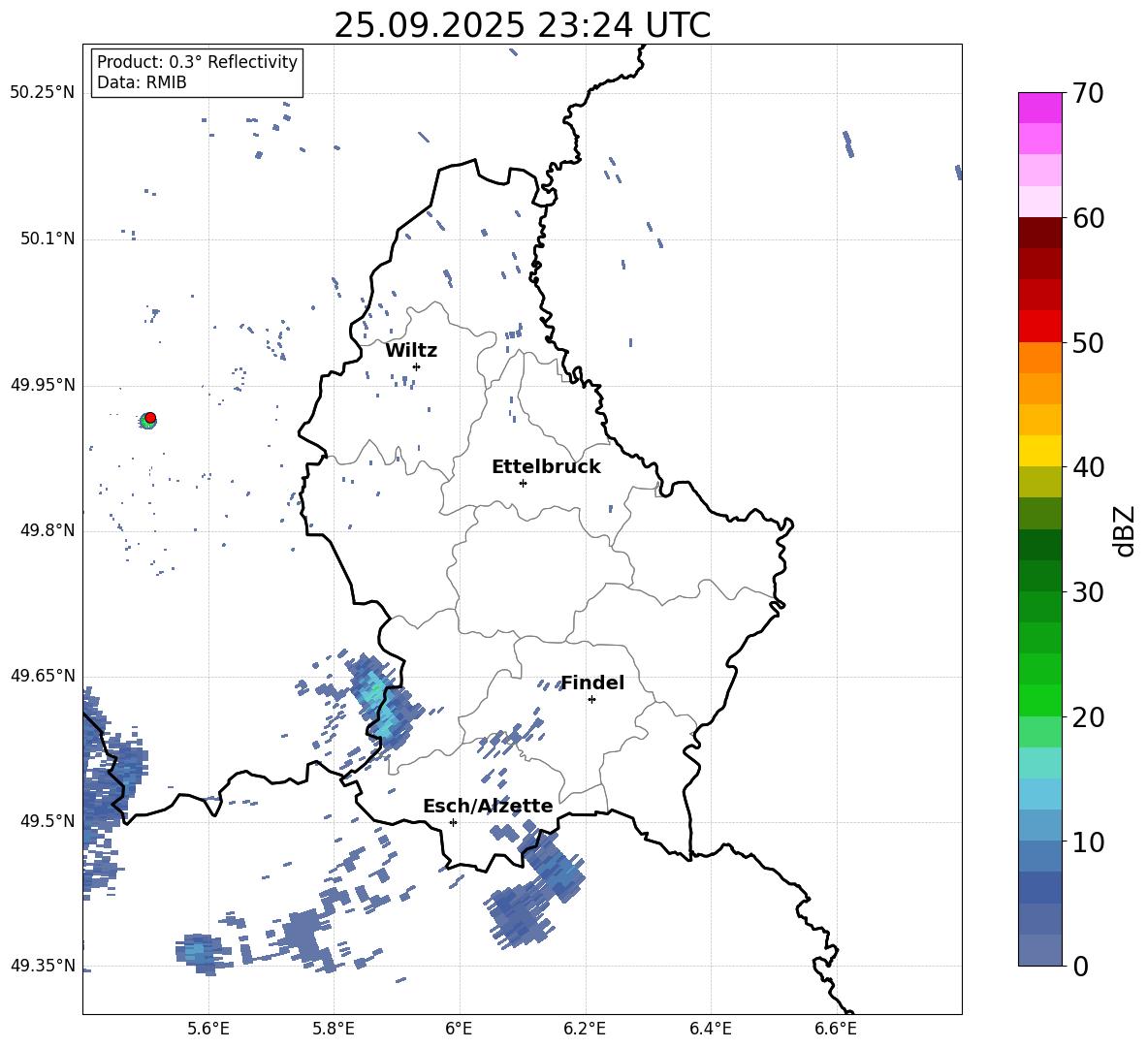Click the Ettelbruck city label
Screen dimensions: 1148x1048
(x=546, y=467)
